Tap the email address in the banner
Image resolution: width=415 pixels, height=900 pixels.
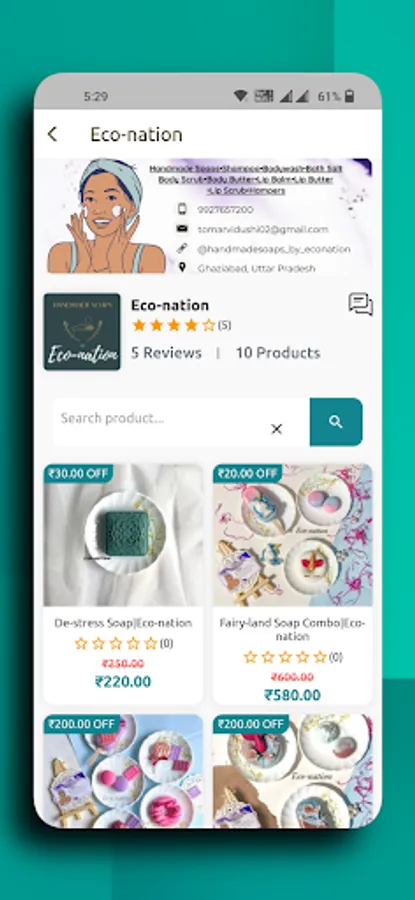pyautogui.click(x=263, y=229)
